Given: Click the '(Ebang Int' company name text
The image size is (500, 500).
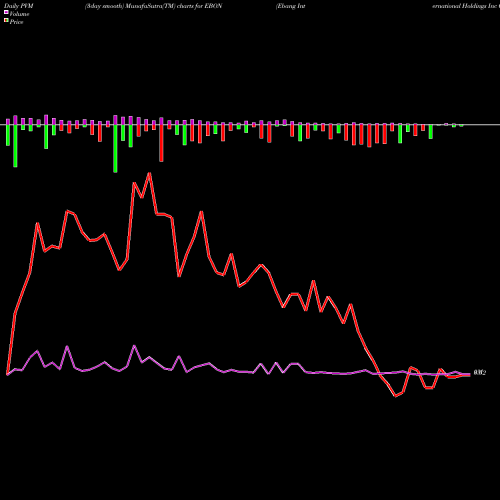Looking at the screenshot, I should coord(290,6).
